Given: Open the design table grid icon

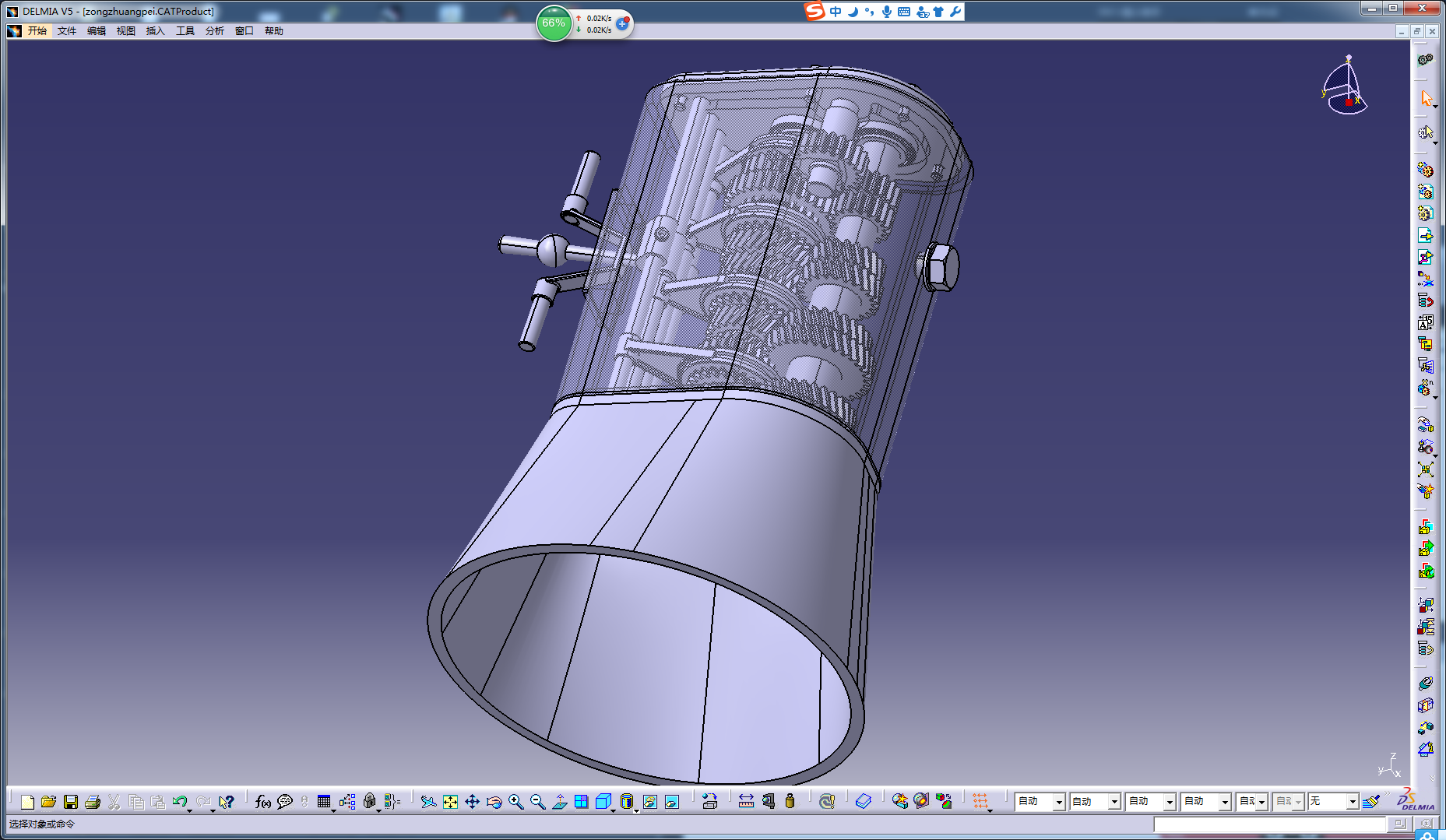Looking at the screenshot, I should (324, 801).
